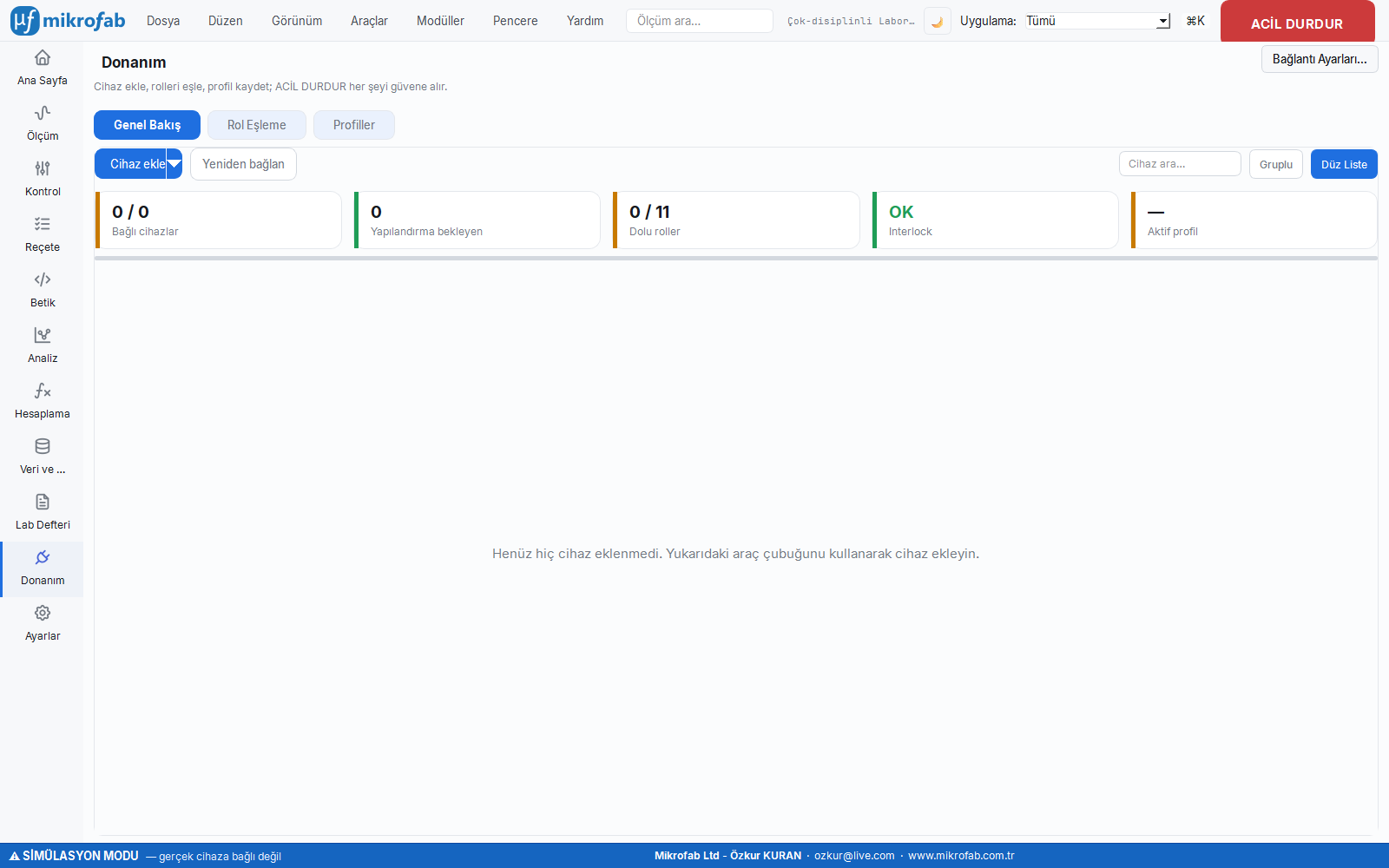The image size is (1389, 868).
Task: Open the Veri ve database icon
Action: 42,446
